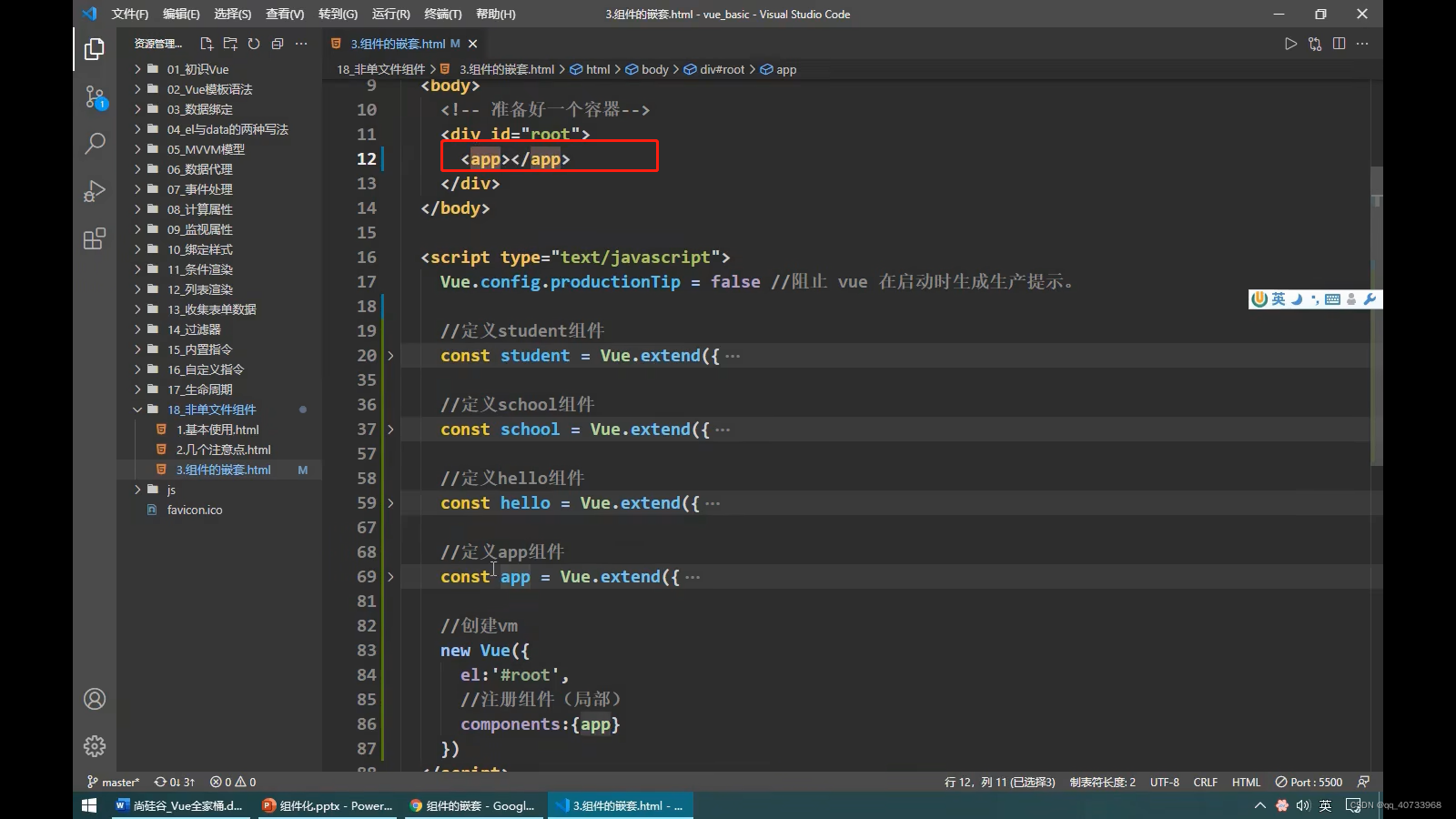This screenshot has width=1456, height=819.
Task: Toggle input method 英 in IME toolbar
Action: pos(1279,299)
